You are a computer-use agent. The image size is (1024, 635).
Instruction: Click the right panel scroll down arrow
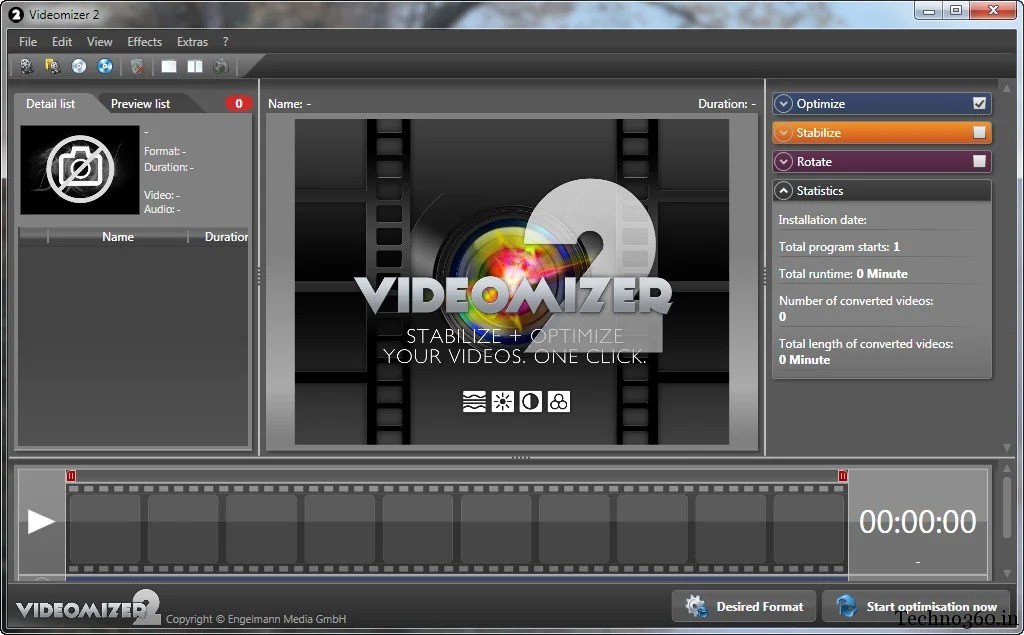1007,448
